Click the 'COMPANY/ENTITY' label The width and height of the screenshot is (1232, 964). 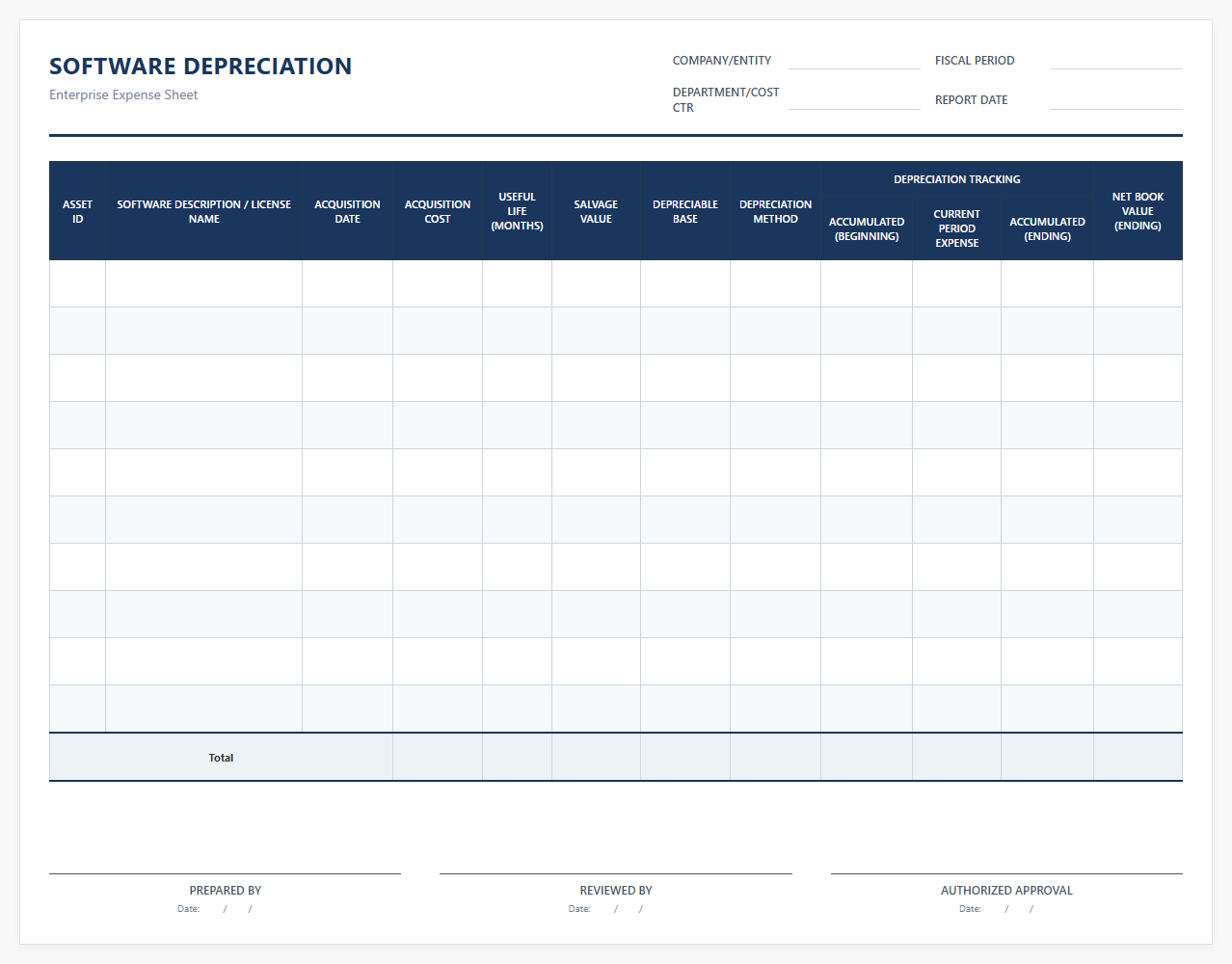pos(722,61)
